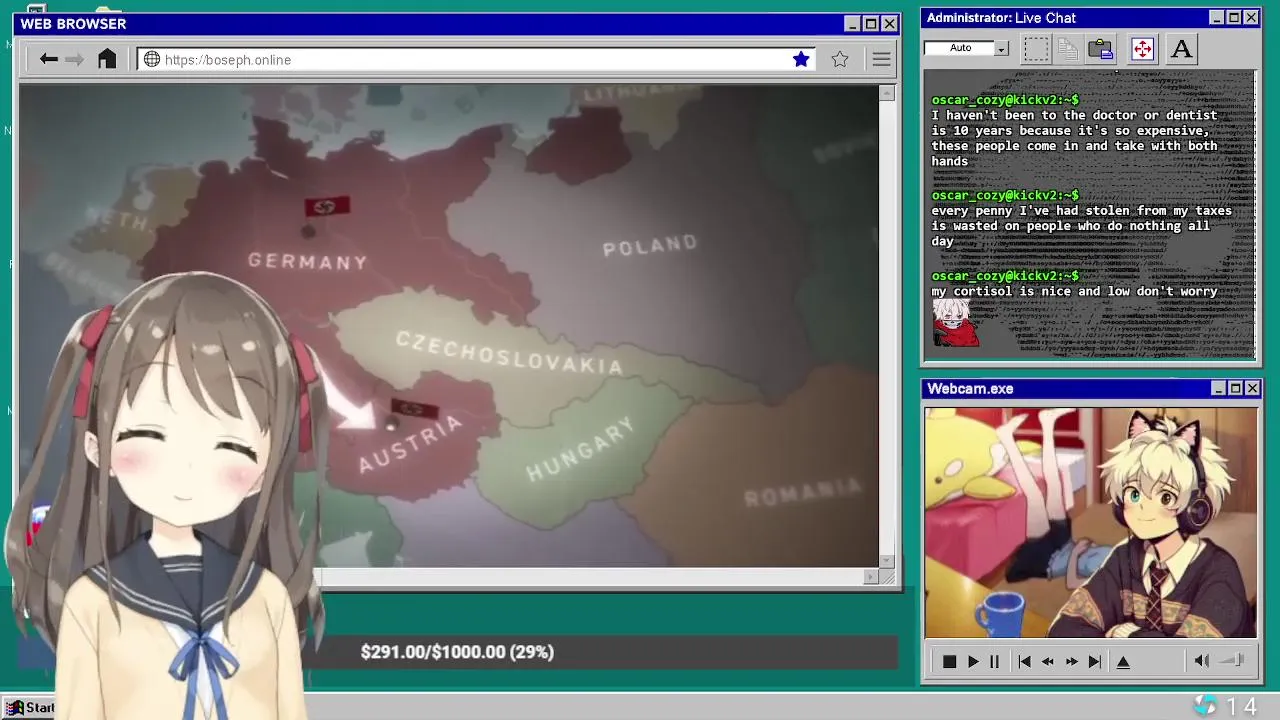
Task: Toggle the red arrows full screen icon
Action: tap(1142, 48)
